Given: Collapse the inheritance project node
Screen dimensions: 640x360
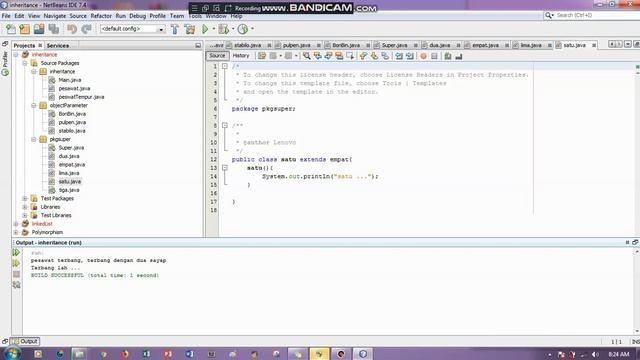Looking at the screenshot, I should pos(16,55).
